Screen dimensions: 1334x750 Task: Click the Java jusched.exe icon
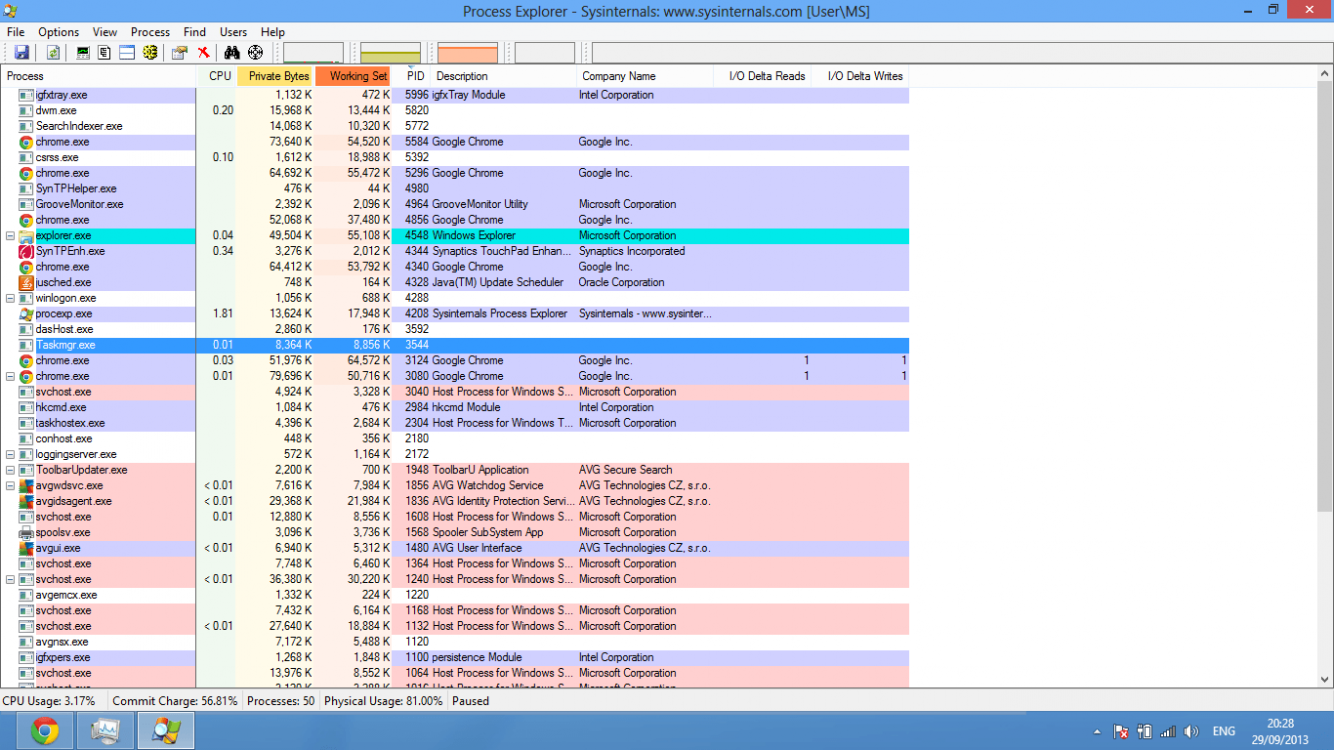pyautogui.click(x=27, y=283)
